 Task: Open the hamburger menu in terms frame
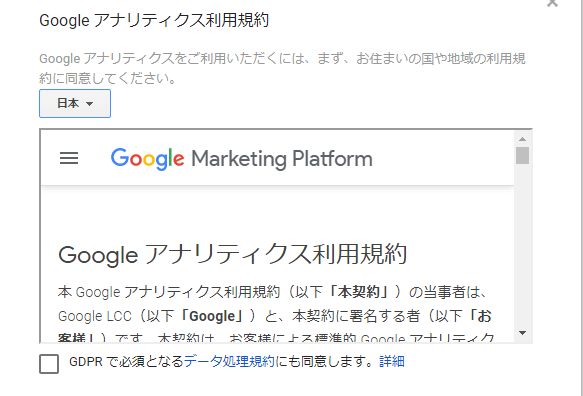coord(69,158)
